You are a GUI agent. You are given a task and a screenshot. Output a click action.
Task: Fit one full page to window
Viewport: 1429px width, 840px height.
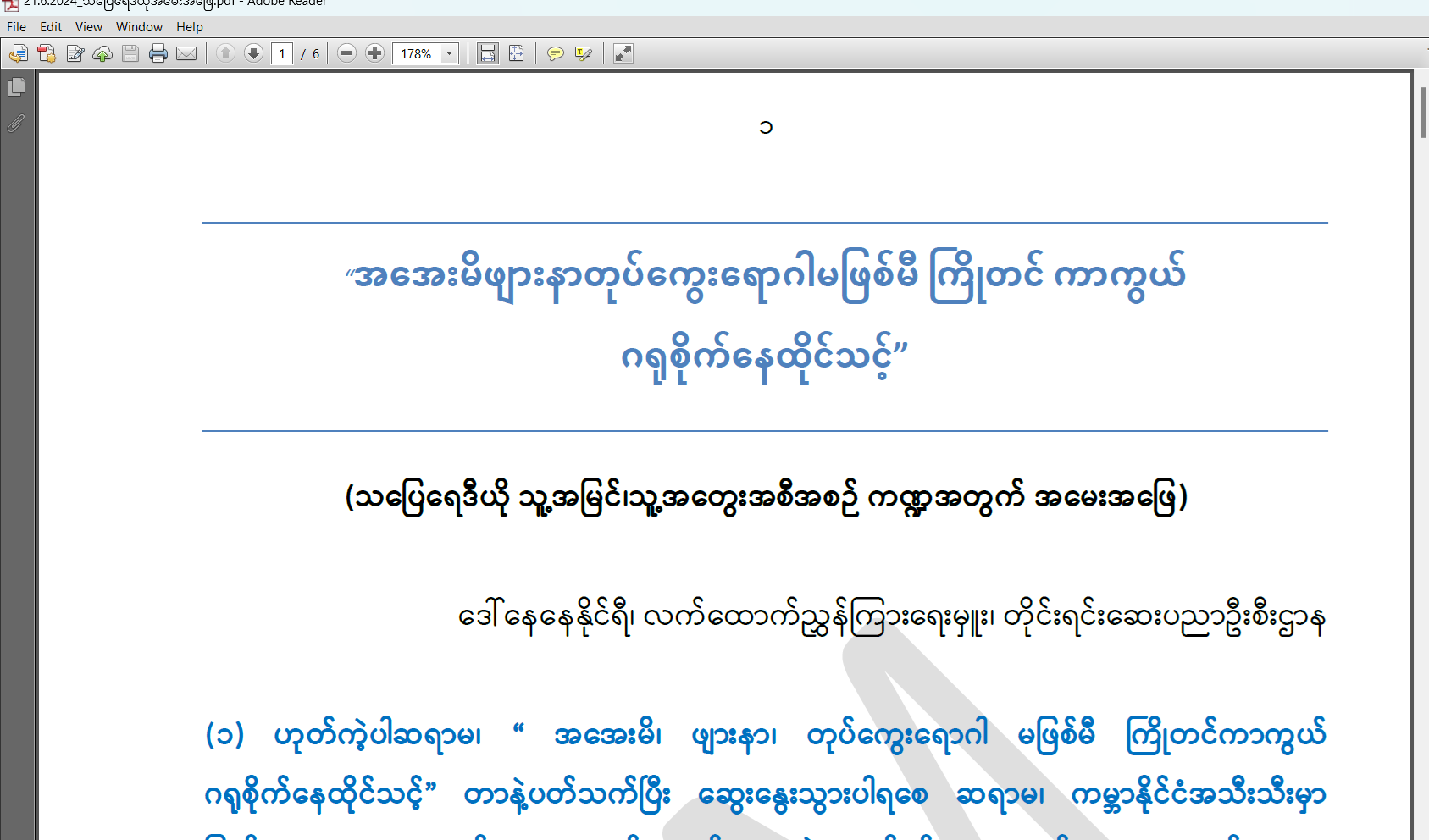(517, 54)
